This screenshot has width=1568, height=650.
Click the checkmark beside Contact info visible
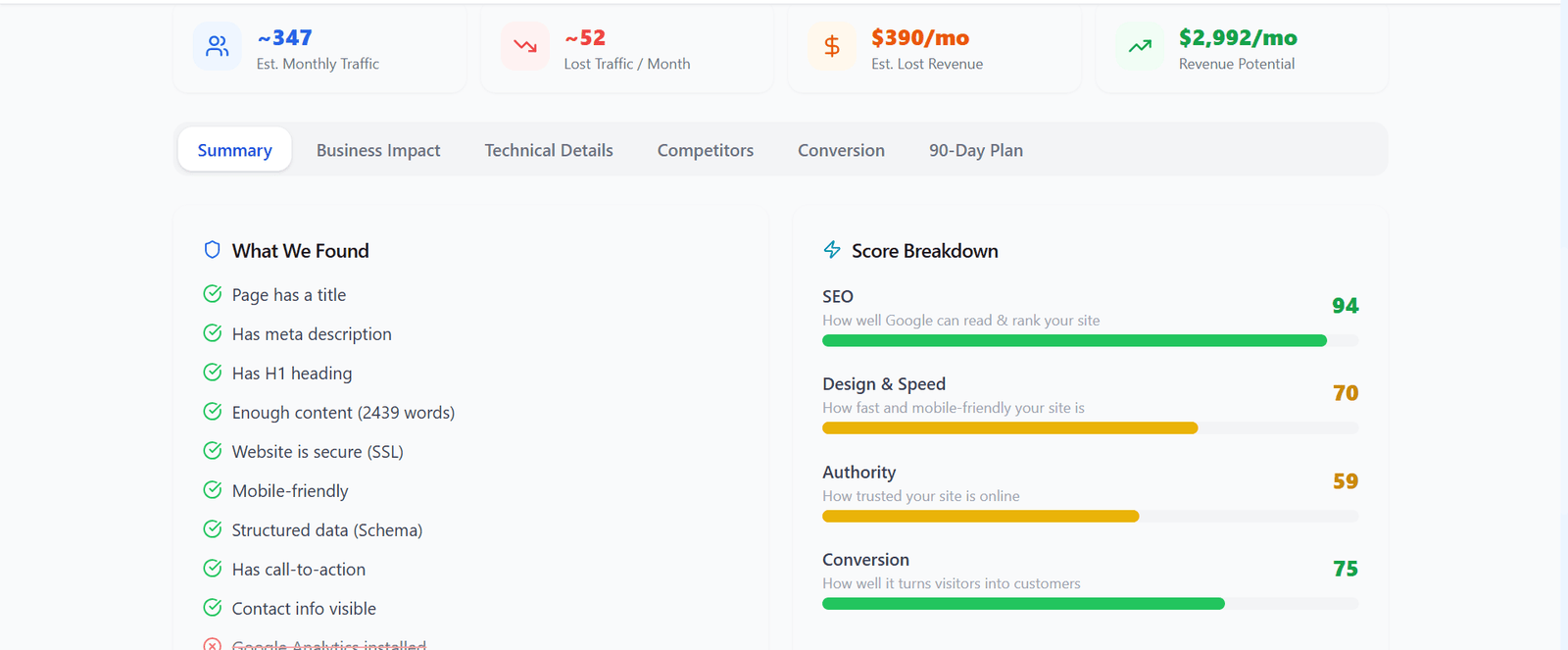coord(213,608)
